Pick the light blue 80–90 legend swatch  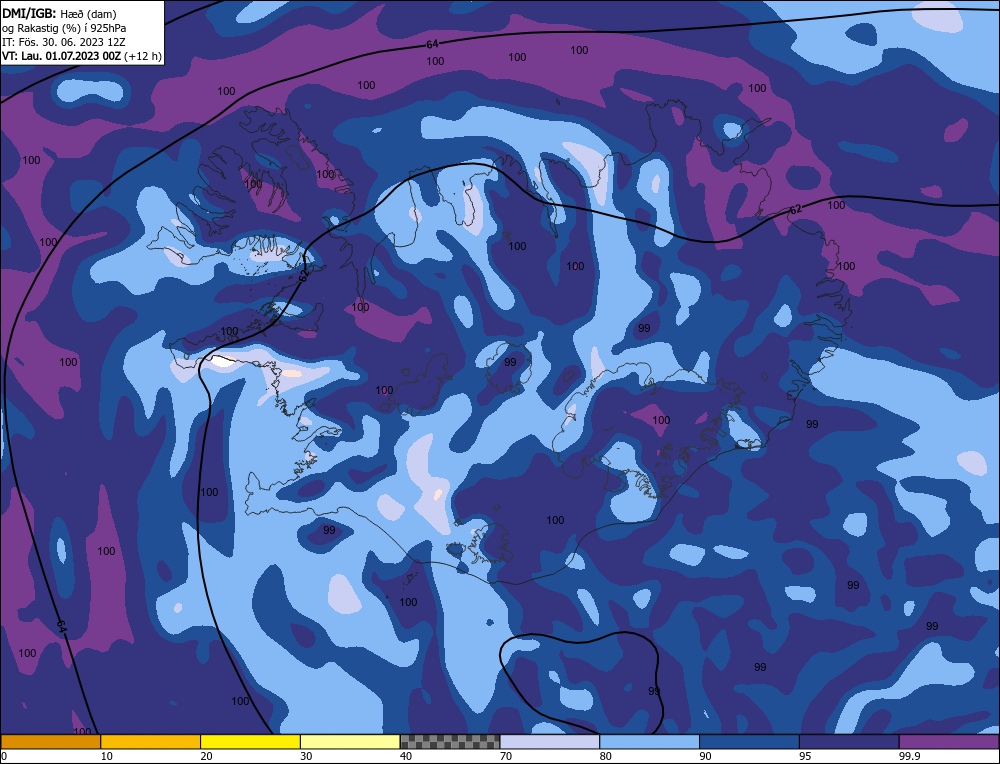tap(649, 742)
